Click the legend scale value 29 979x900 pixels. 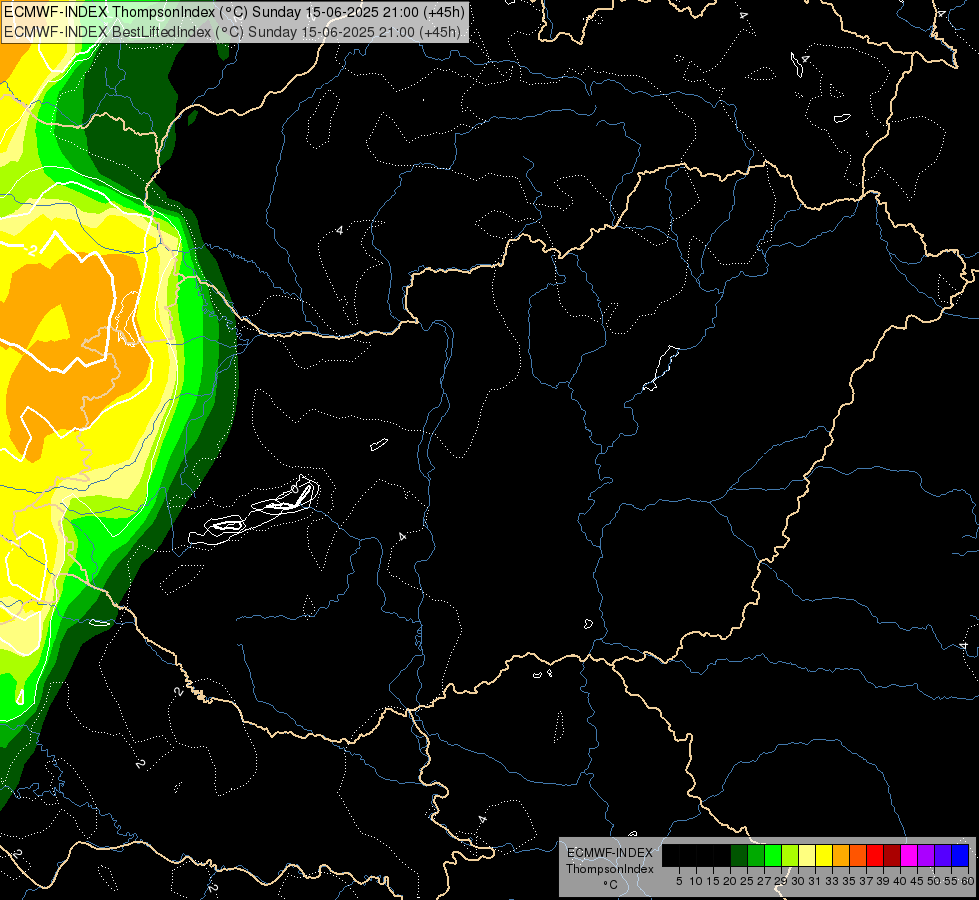780,881
